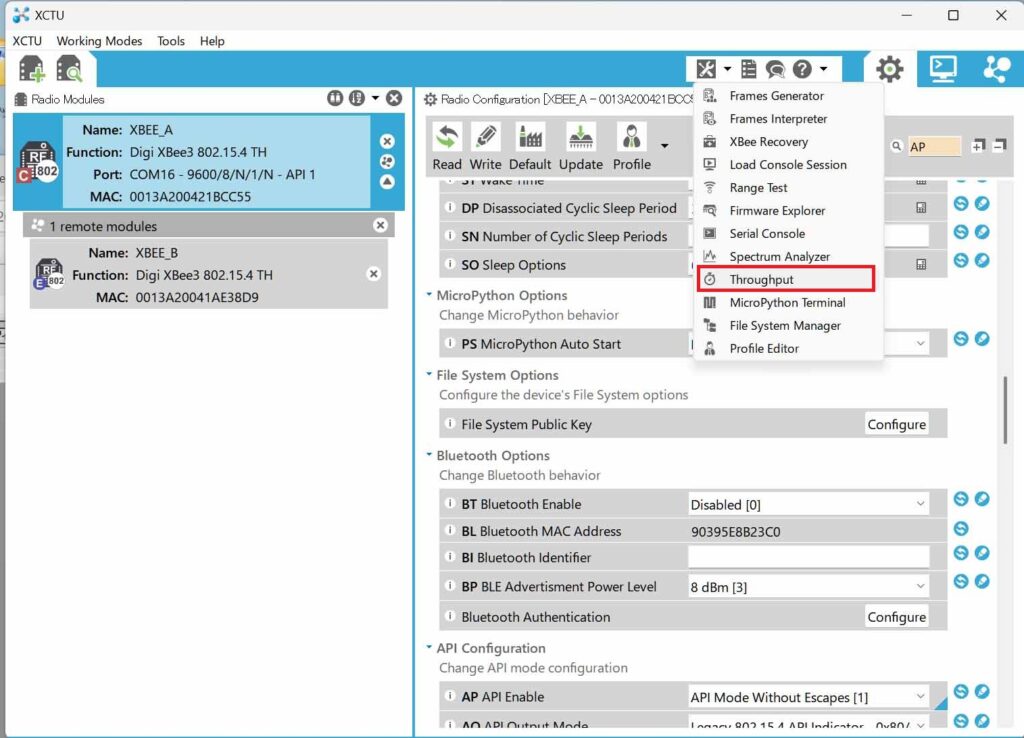
Task: Open the PS MicroPython Auto Start dropdown
Action: click(920, 344)
